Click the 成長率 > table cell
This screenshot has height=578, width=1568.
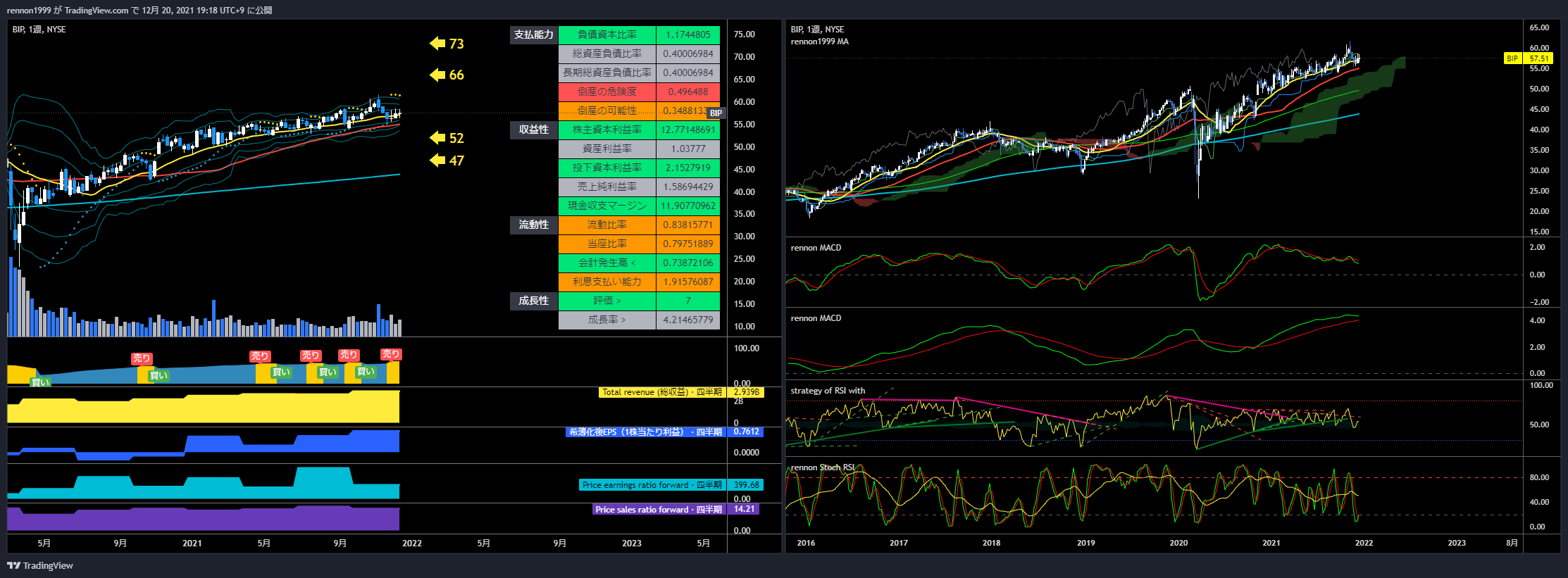tap(607, 320)
